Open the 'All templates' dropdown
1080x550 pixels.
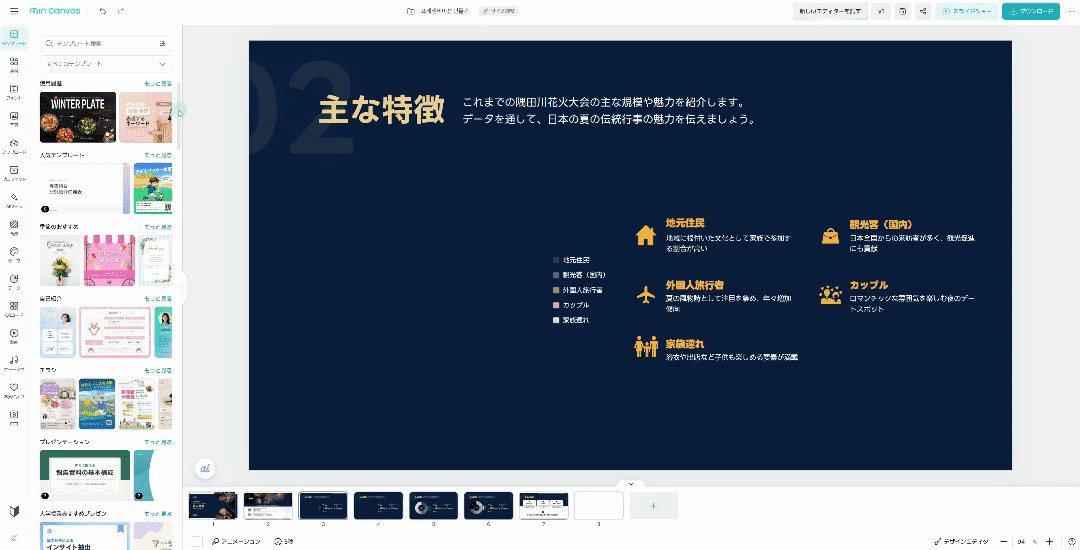[x=105, y=64]
